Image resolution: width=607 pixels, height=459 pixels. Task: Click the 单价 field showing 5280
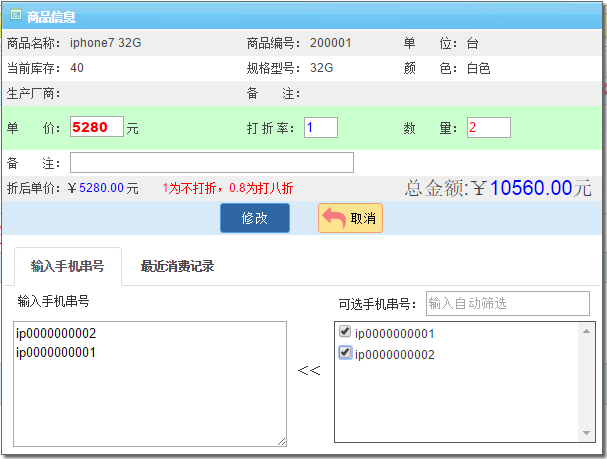[x=97, y=127]
